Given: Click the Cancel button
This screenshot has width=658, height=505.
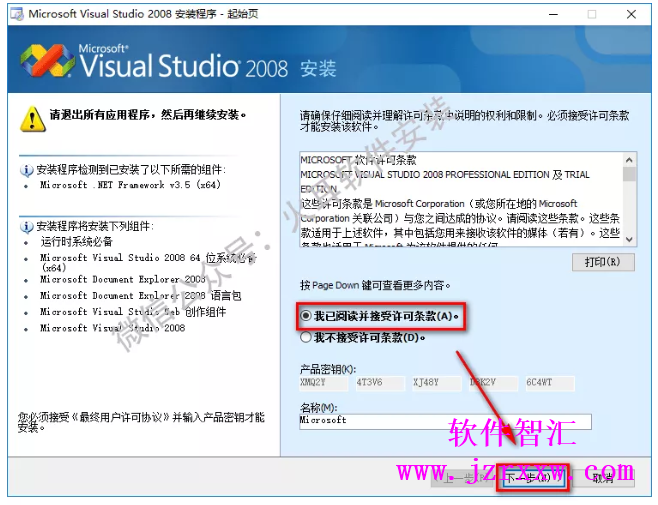Looking at the screenshot, I should click(x=603, y=477).
